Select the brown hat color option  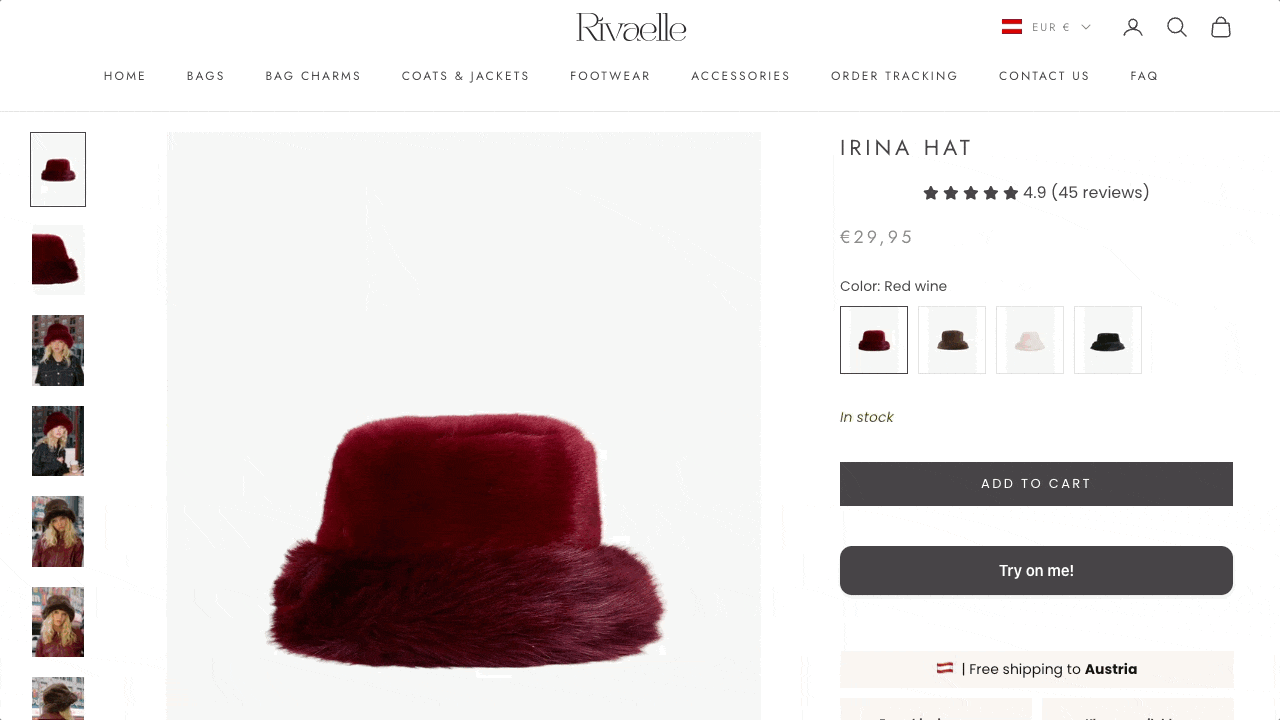952,340
